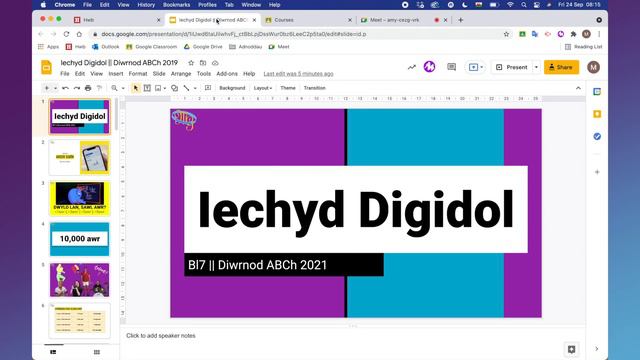640x360 pixels.
Task: Click the purple collaborator avatar icon
Action: tap(429, 67)
